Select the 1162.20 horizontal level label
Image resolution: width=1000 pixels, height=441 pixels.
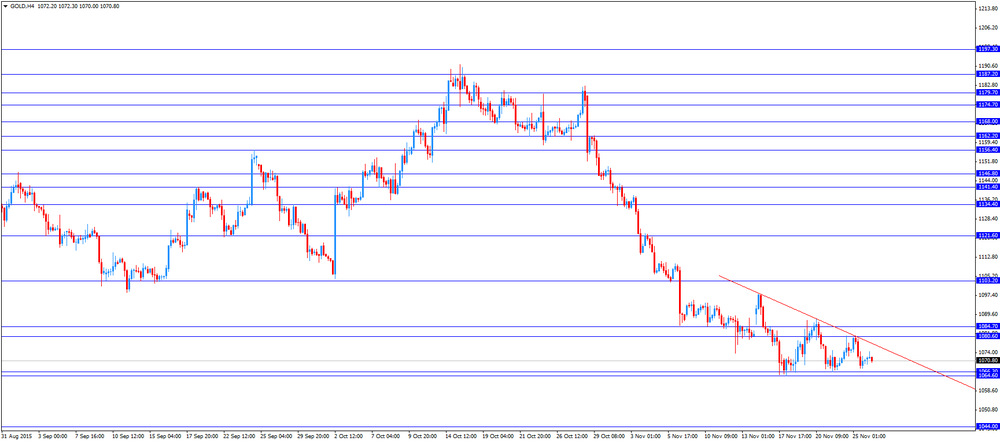(x=988, y=136)
